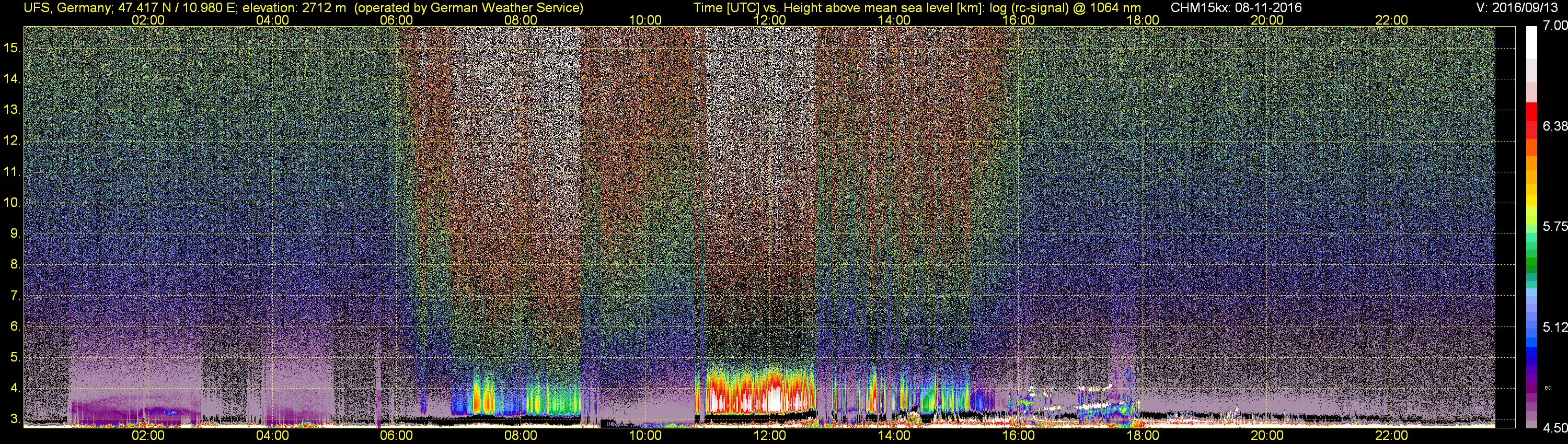Select "12:00" on the top time axis
The width and height of the screenshot is (1568, 444).
[x=769, y=19]
